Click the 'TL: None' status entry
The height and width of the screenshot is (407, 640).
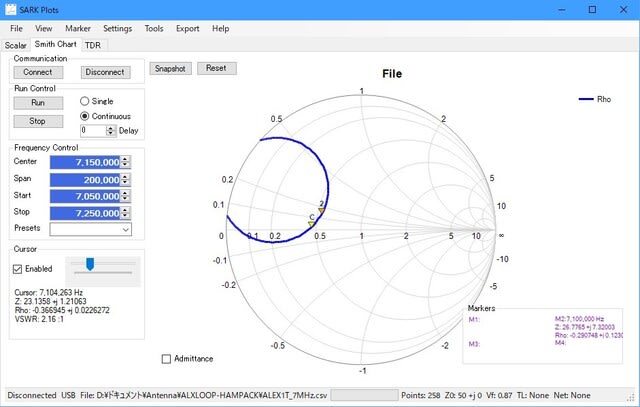[x=533, y=395]
